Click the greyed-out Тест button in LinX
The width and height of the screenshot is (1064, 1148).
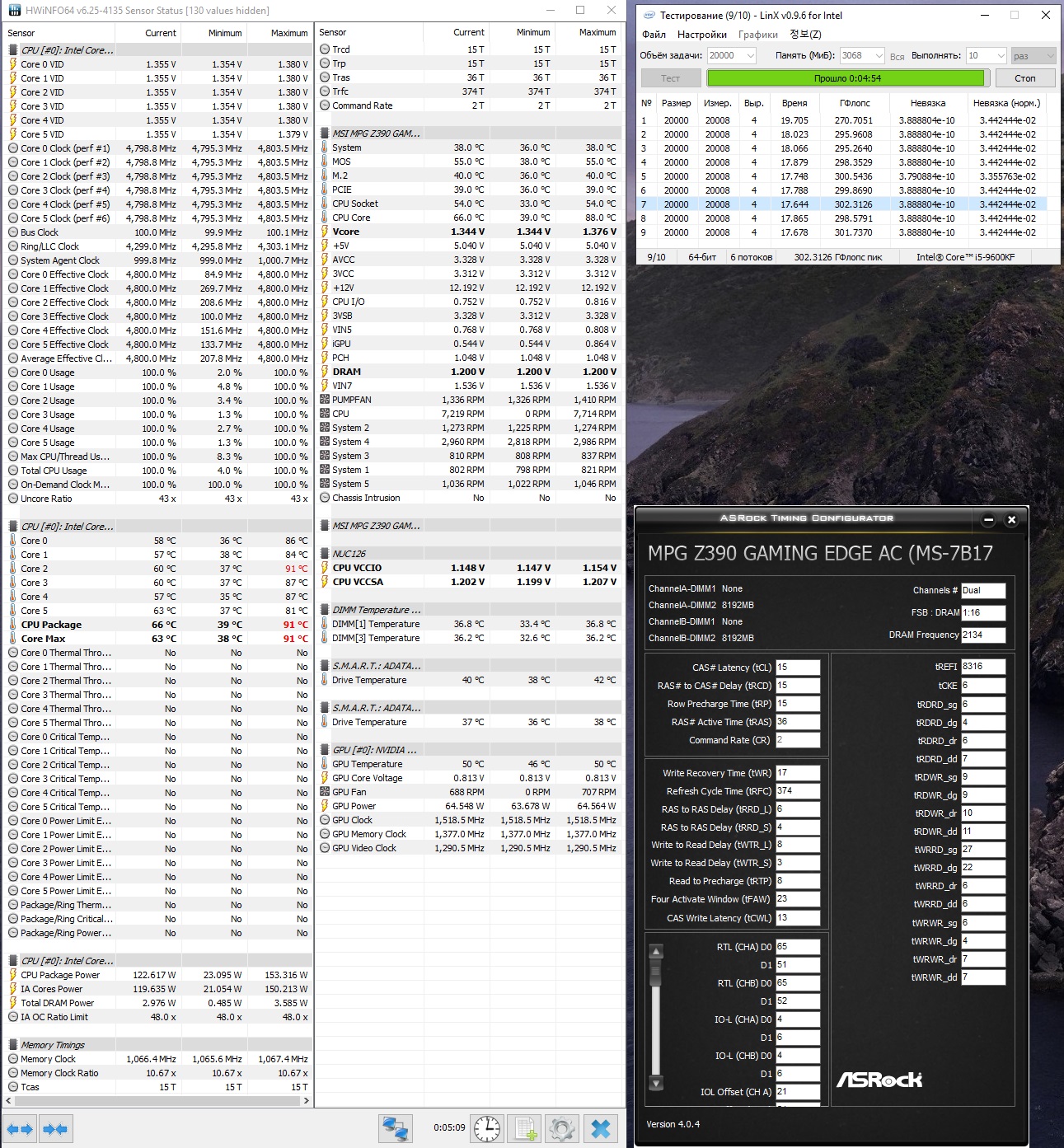coord(671,78)
